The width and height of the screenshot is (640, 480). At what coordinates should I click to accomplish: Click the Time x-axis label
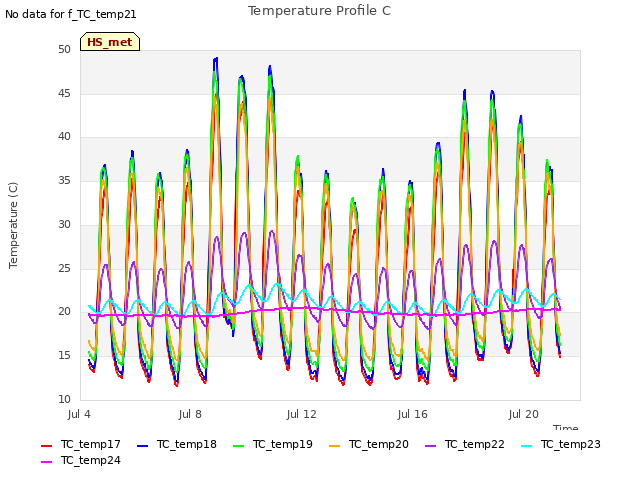566,427
